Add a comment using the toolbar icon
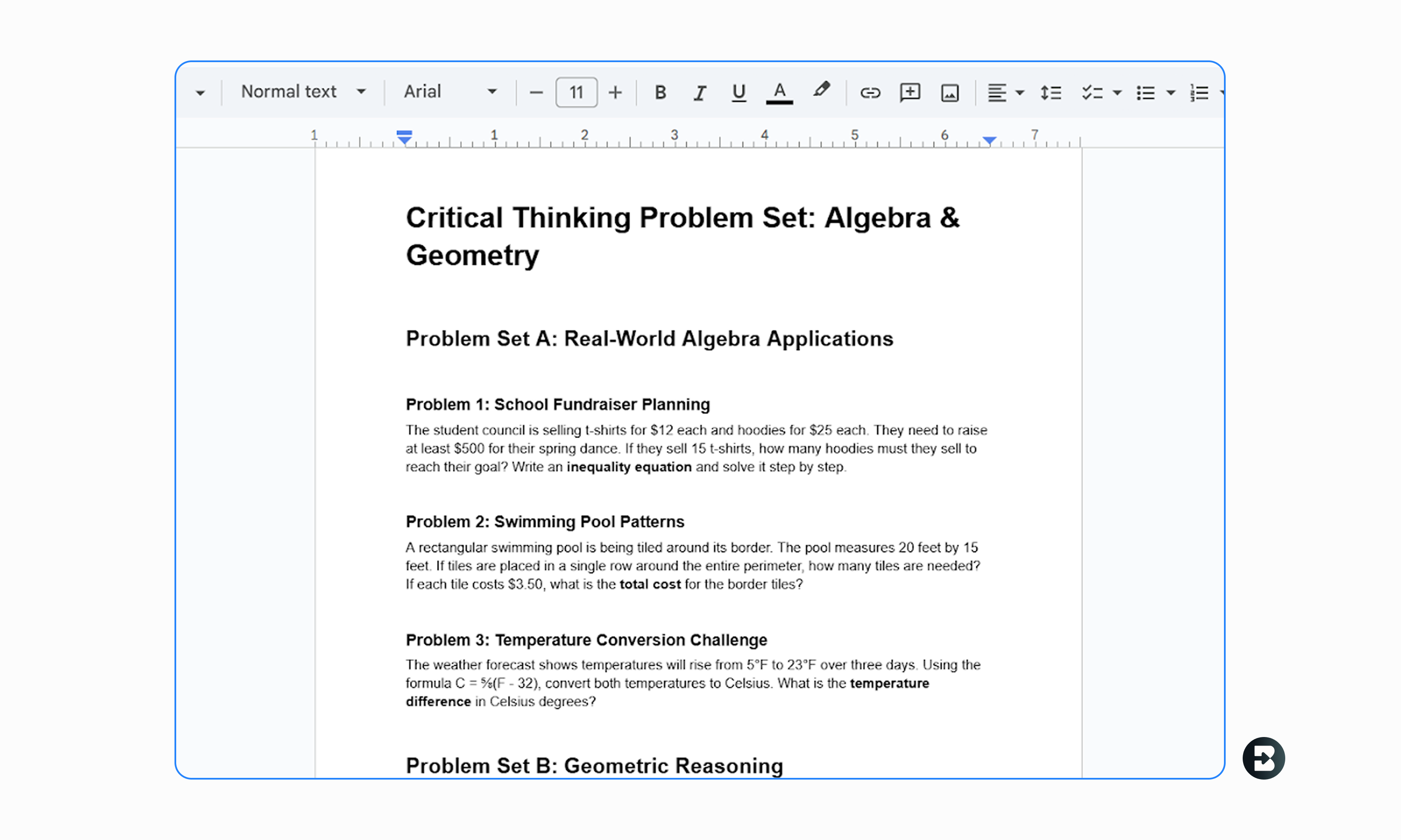 pos(909,92)
